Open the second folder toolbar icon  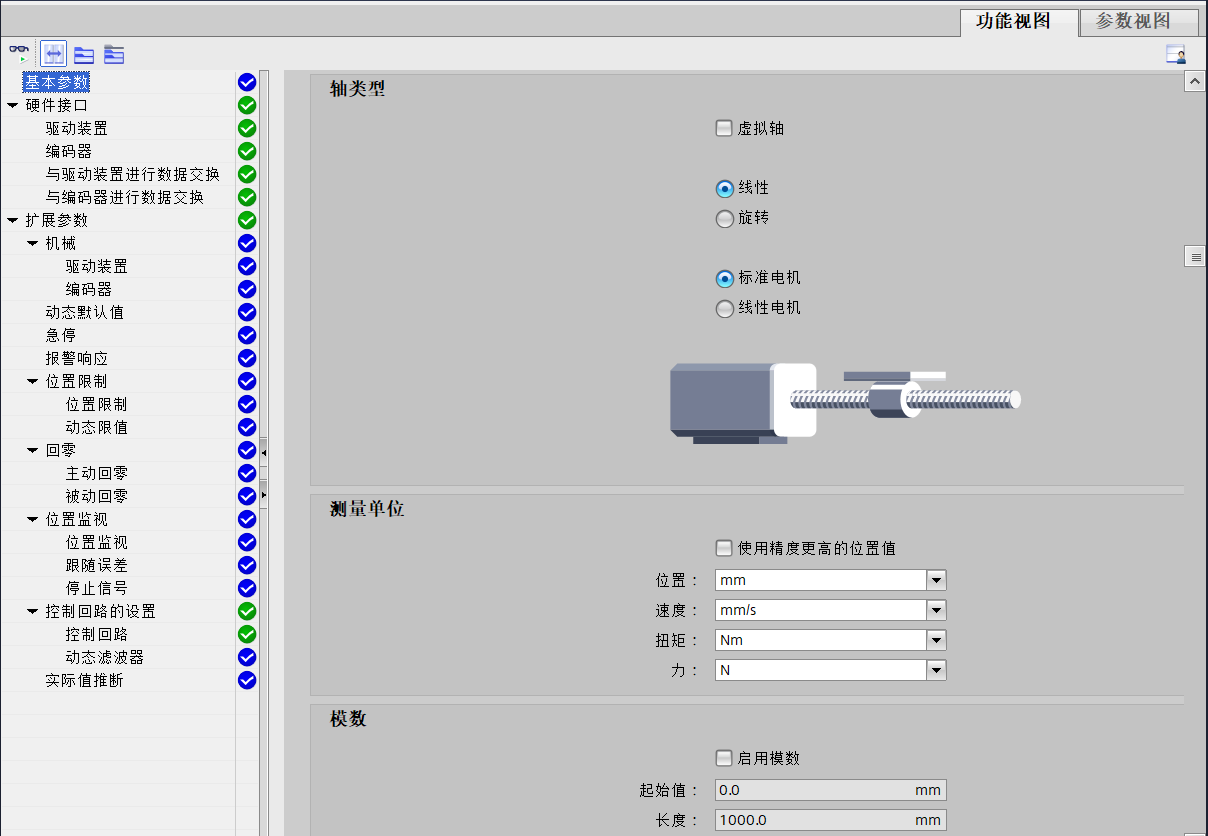pyautogui.click(x=114, y=54)
